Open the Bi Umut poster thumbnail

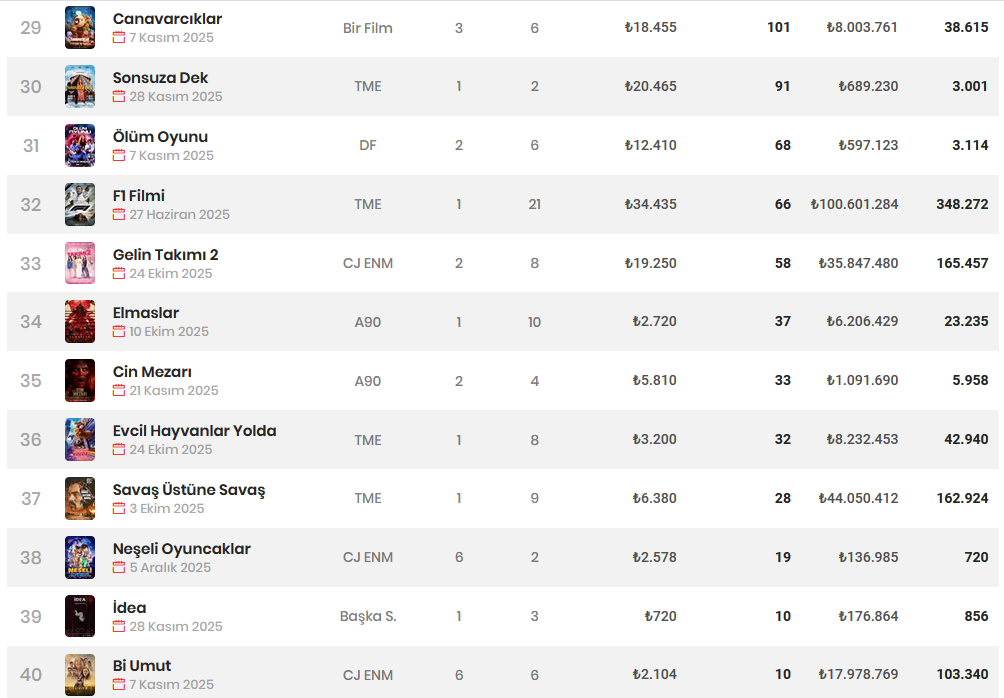click(x=80, y=675)
